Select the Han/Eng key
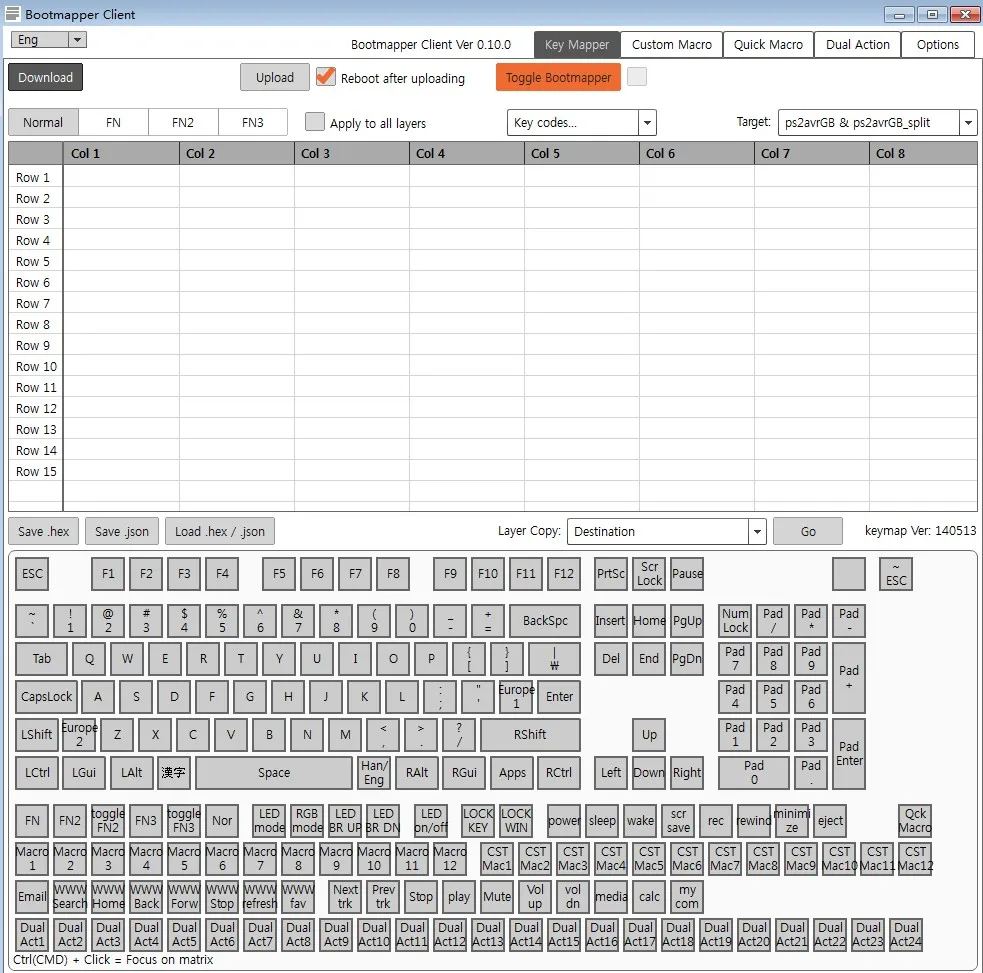983x973 pixels. pos(374,772)
